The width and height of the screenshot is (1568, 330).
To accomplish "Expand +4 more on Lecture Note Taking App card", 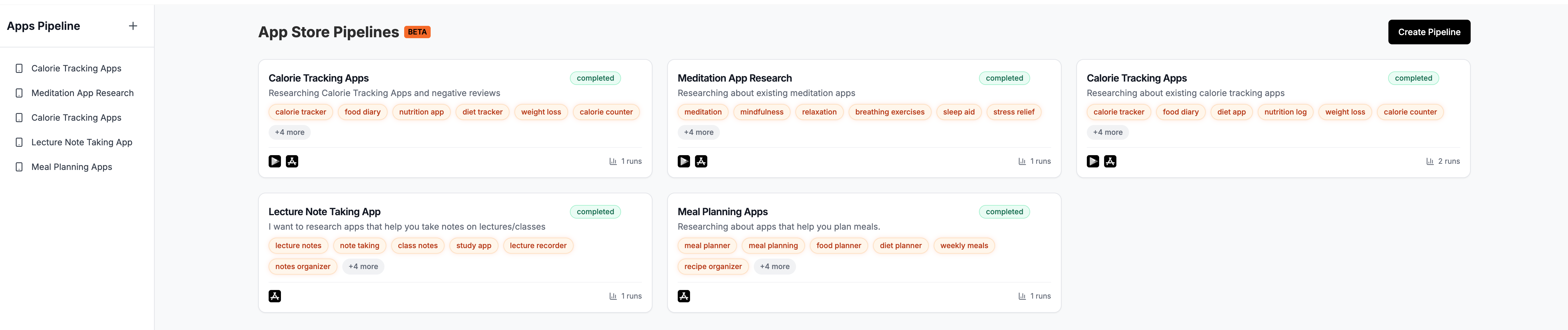I will (x=363, y=266).
